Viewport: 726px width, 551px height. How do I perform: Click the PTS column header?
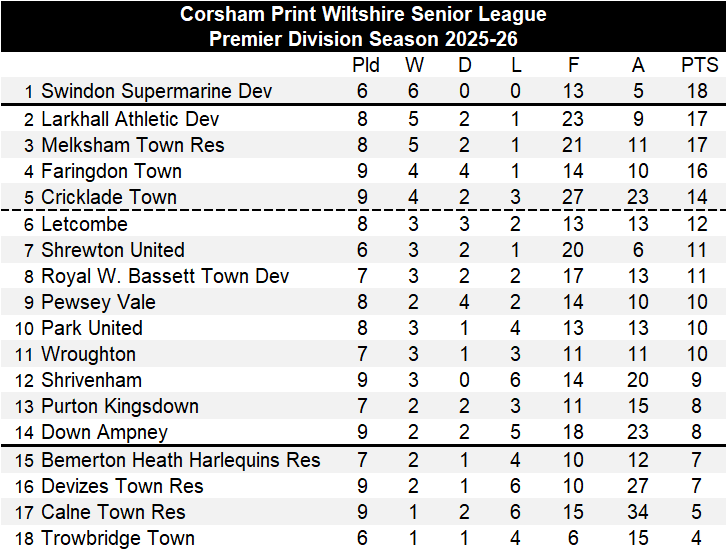click(x=699, y=65)
